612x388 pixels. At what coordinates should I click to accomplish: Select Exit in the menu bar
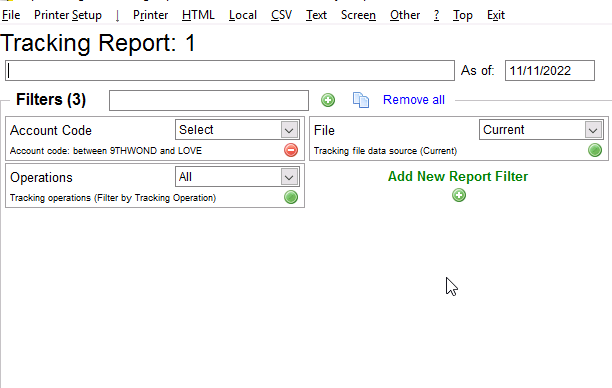496,15
